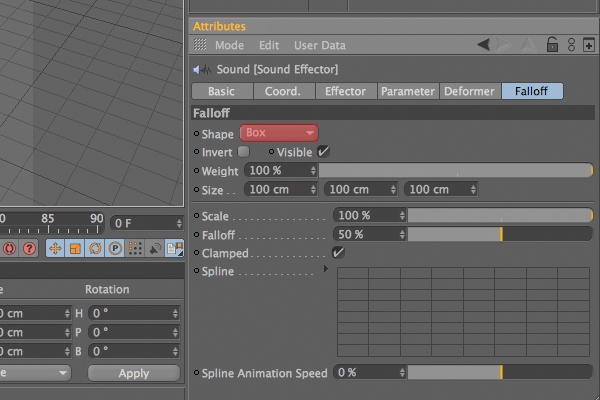Click frame 90 on the timeline ruler
The width and height of the screenshot is (600, 400).
(97, 219)
